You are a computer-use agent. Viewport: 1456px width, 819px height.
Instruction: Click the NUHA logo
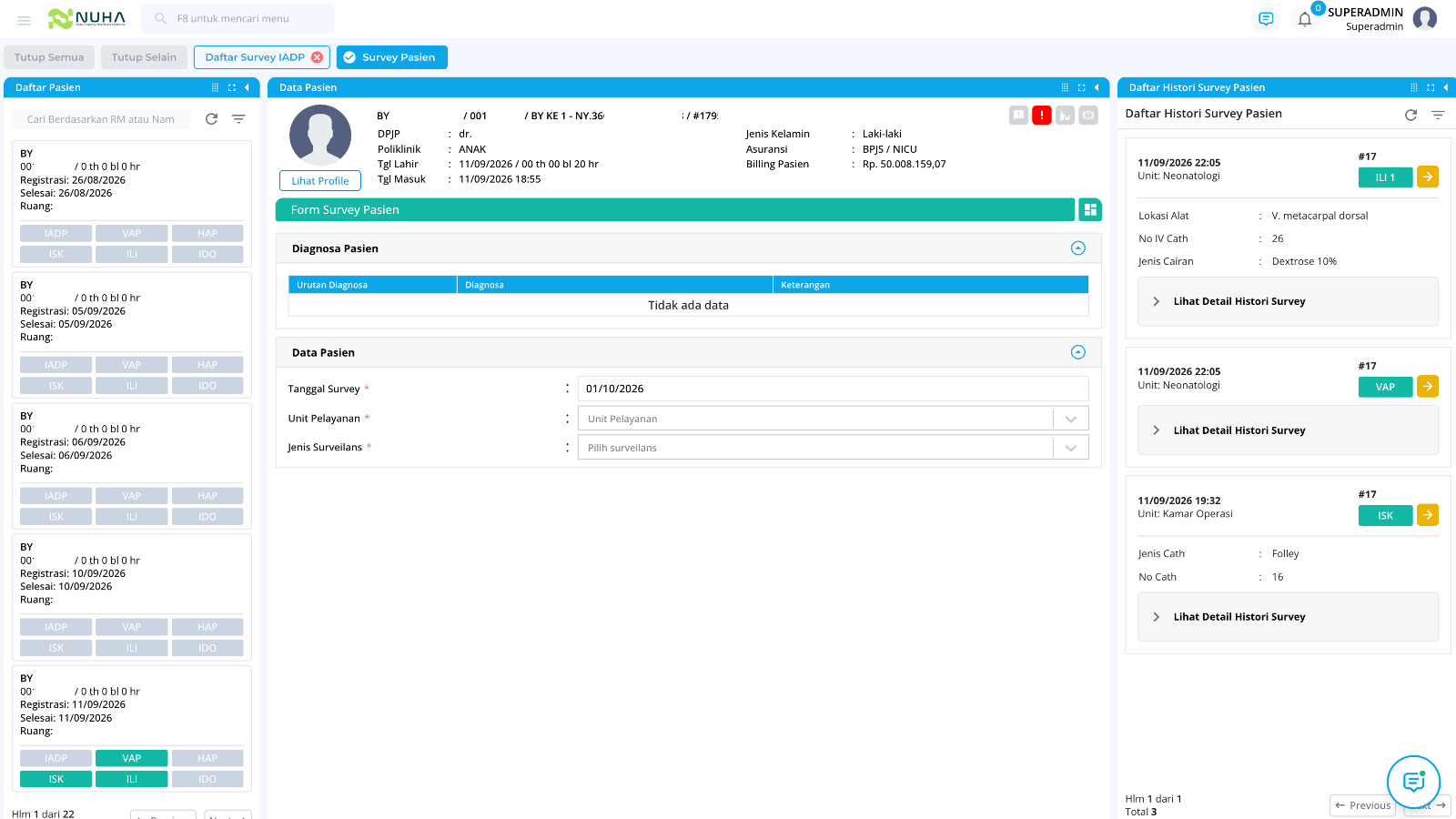[x=86, y=18]
